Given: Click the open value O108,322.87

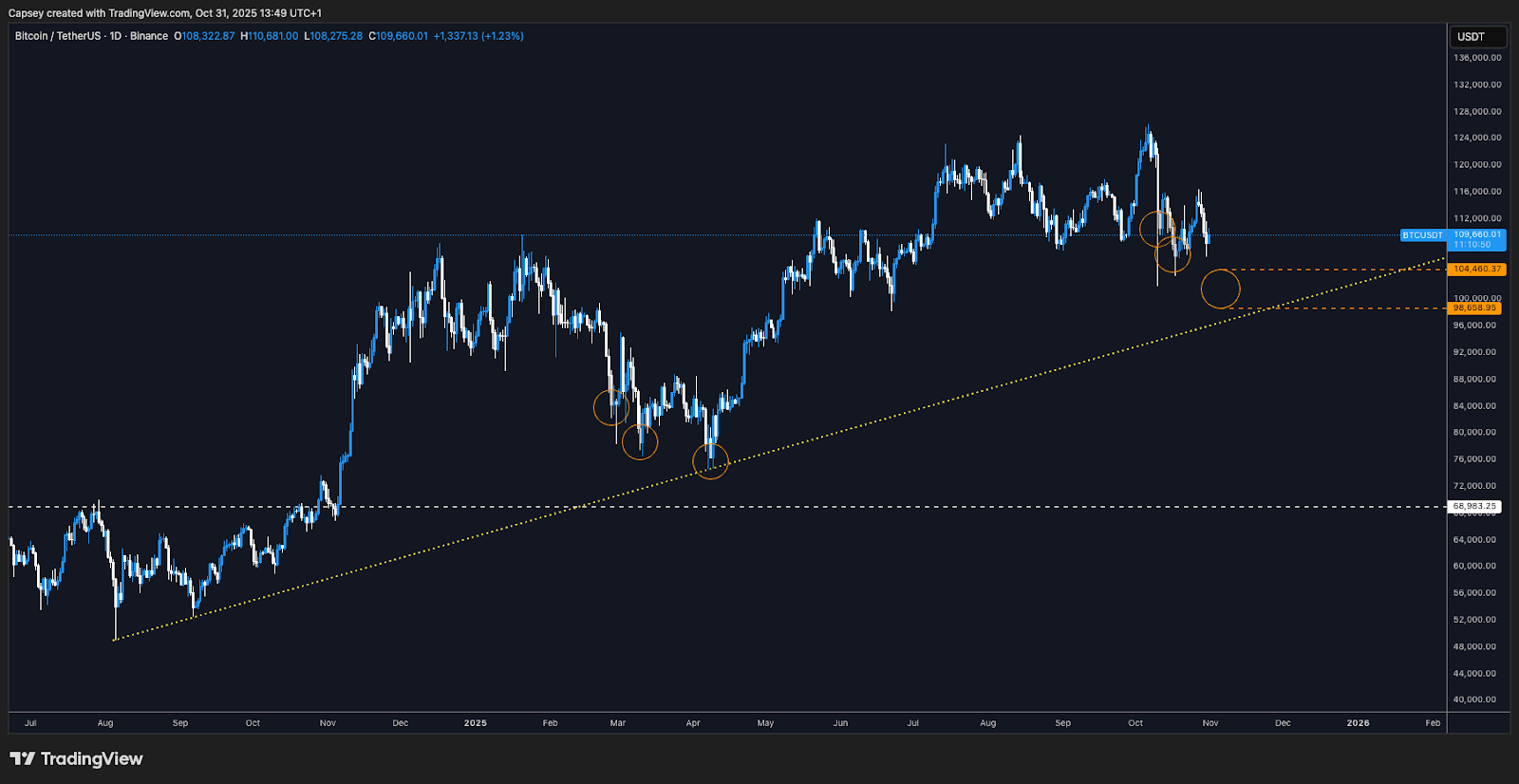Looking at the screenshot, I should click(x=204, y=36).
